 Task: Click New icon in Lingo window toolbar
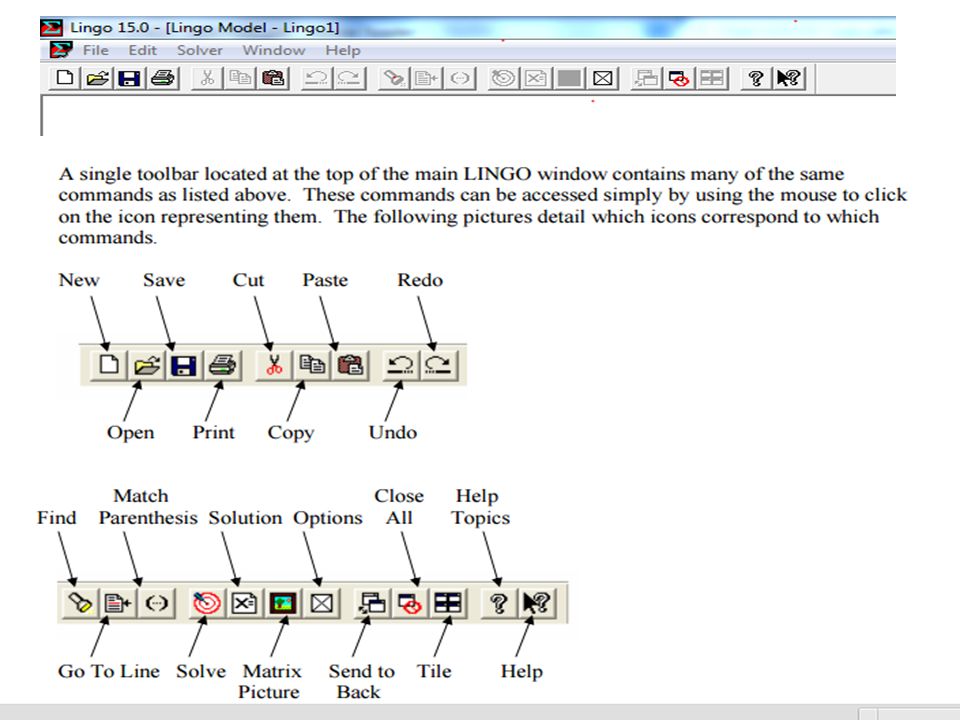pos(65,78)
